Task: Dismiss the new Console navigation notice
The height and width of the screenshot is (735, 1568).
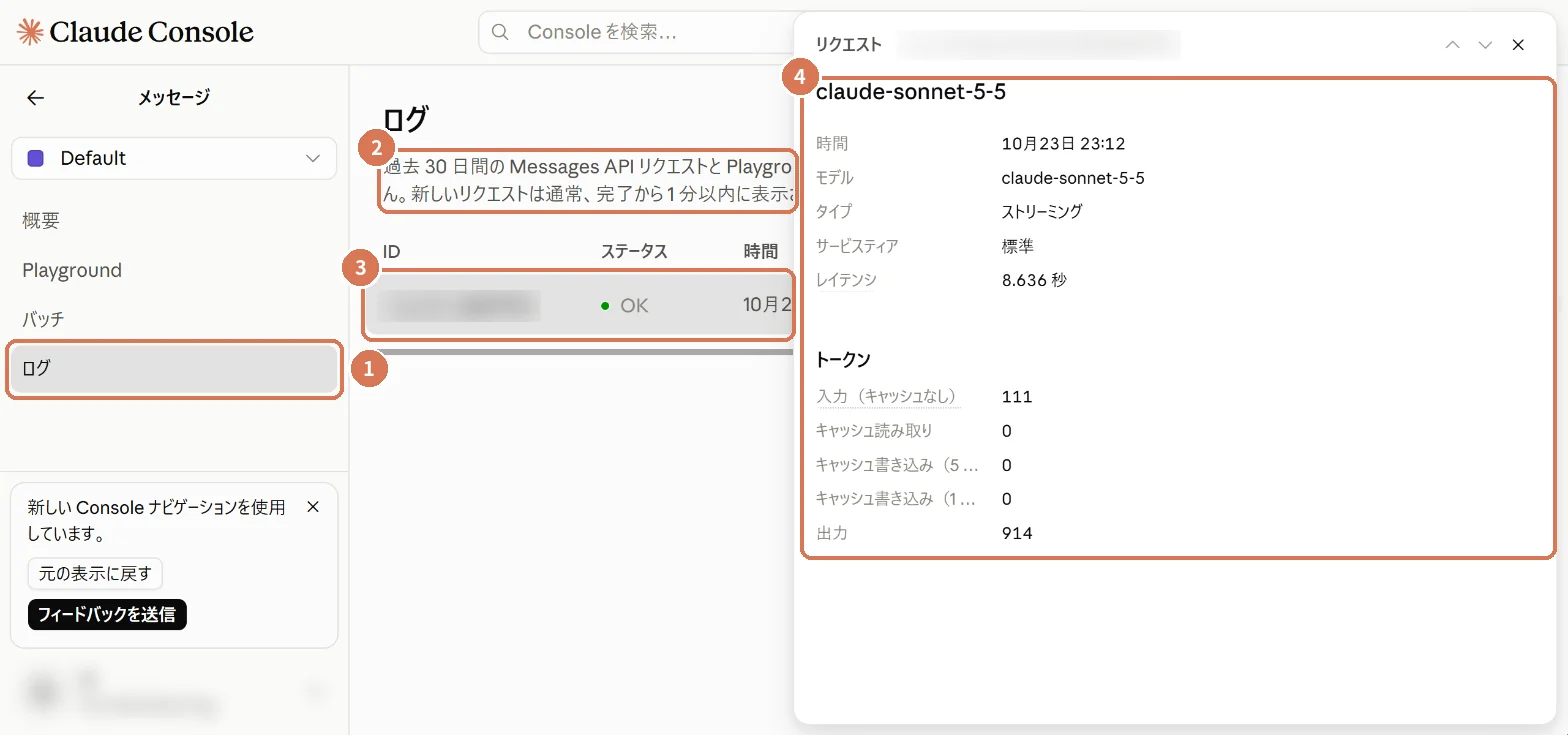Action: (x=313, y=507)
